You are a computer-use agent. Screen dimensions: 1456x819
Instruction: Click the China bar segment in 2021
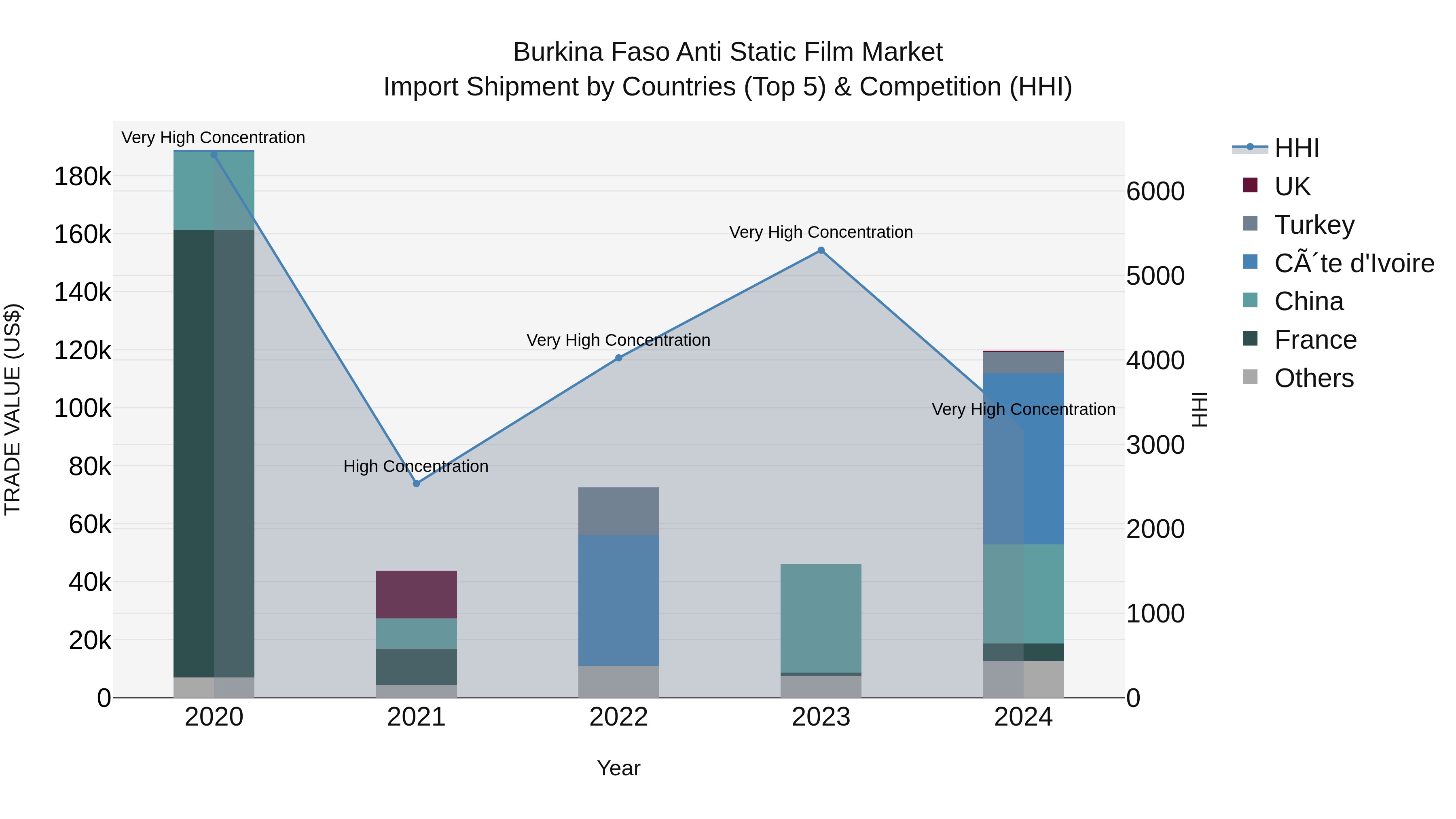click(x=417, y=634)
